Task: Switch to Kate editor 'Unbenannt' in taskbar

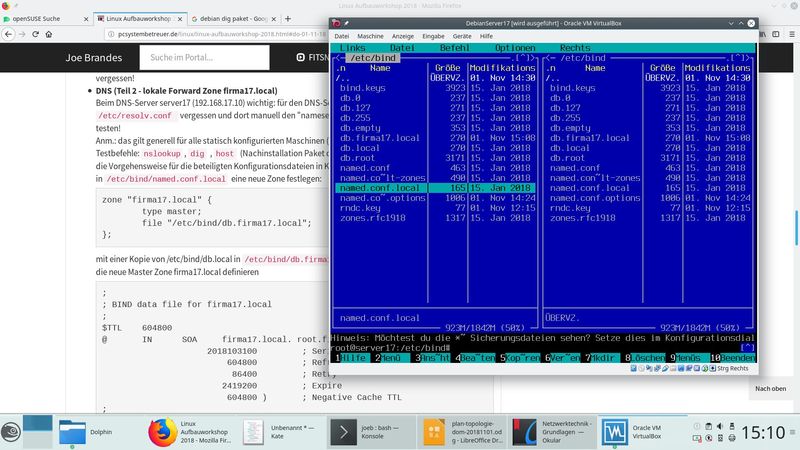Action: [x=281, y=432]
